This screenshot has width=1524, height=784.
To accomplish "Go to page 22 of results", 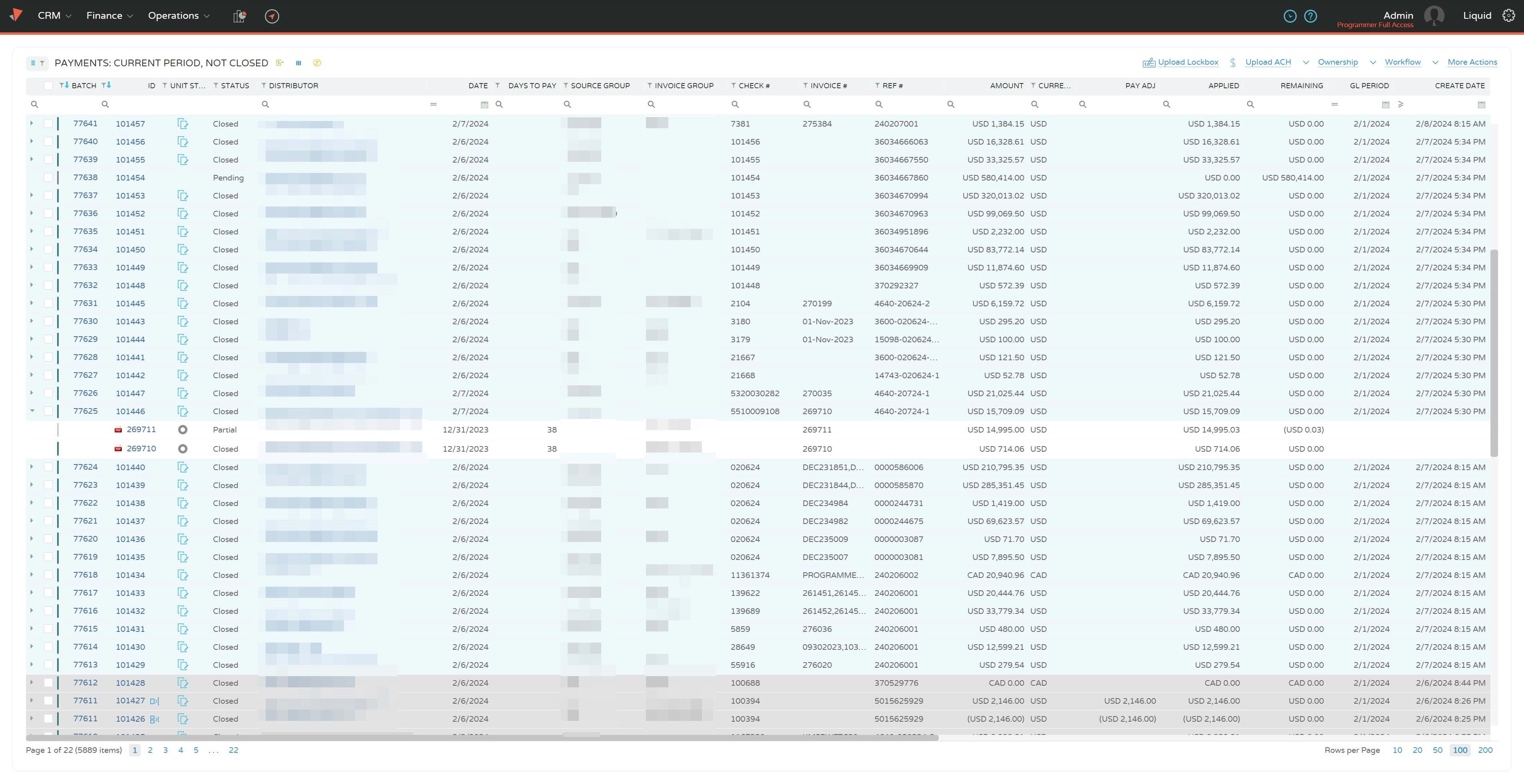I will 234,750.
